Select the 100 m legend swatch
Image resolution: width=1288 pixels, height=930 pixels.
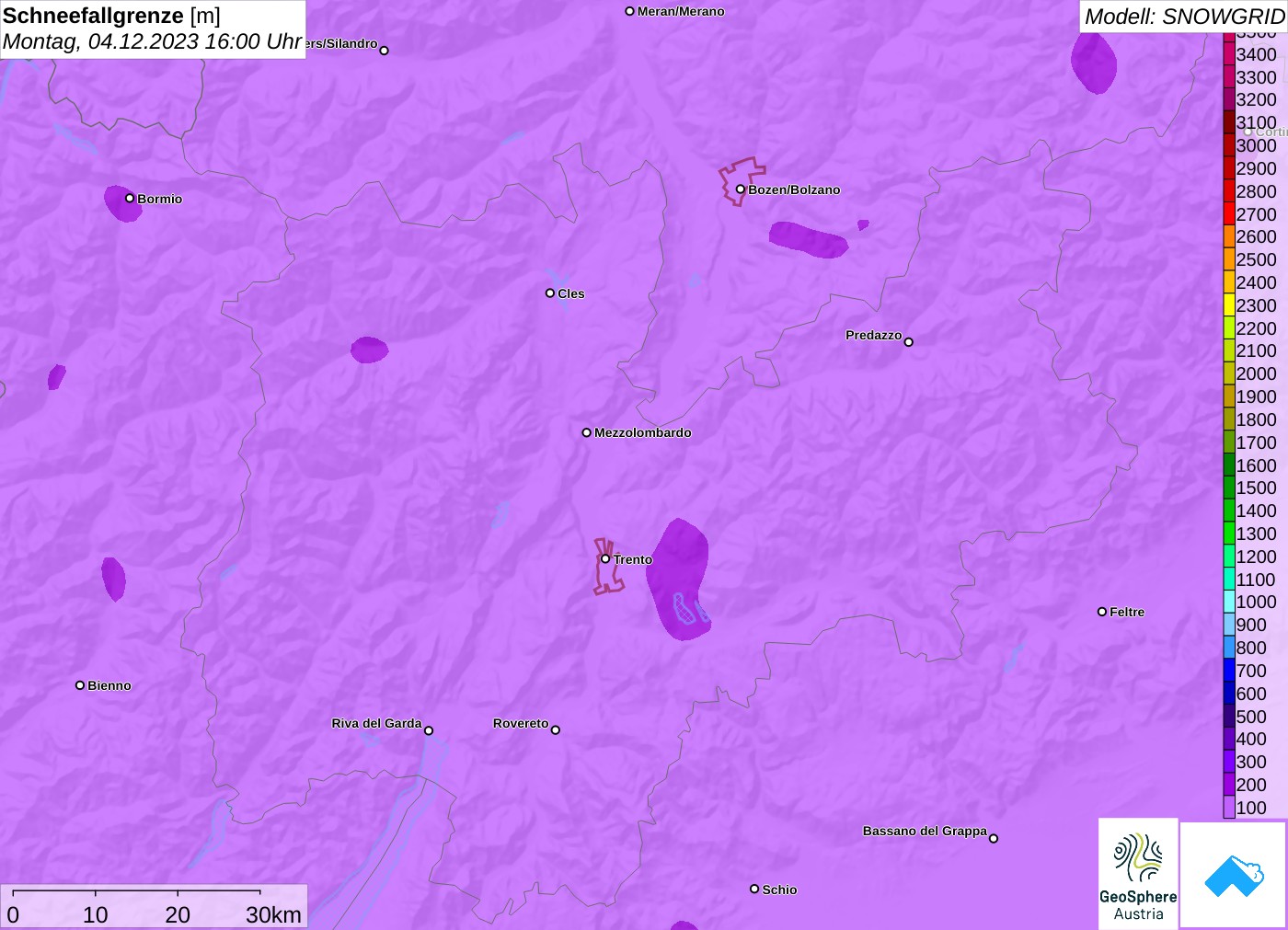(1229, 808)
